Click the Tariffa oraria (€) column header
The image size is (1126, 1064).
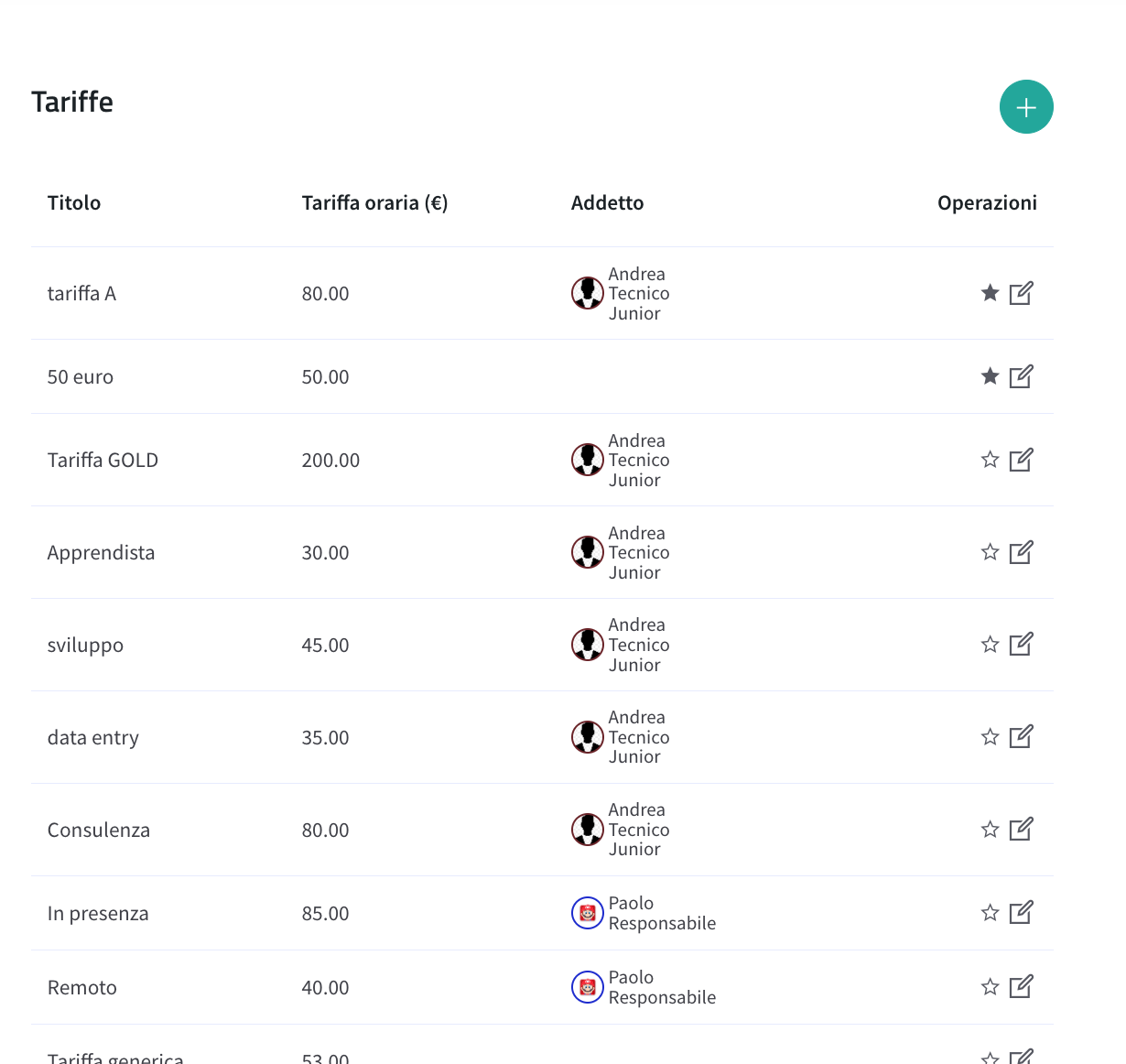point(375,203)
